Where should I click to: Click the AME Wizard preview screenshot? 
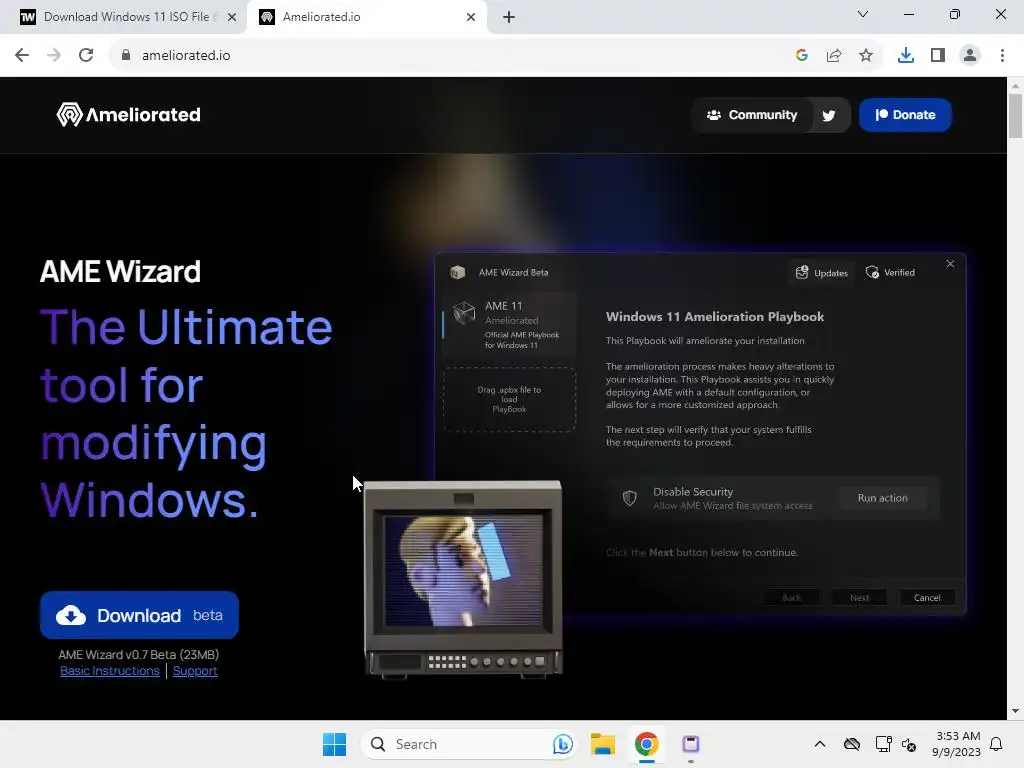click(x=700, y=434)
